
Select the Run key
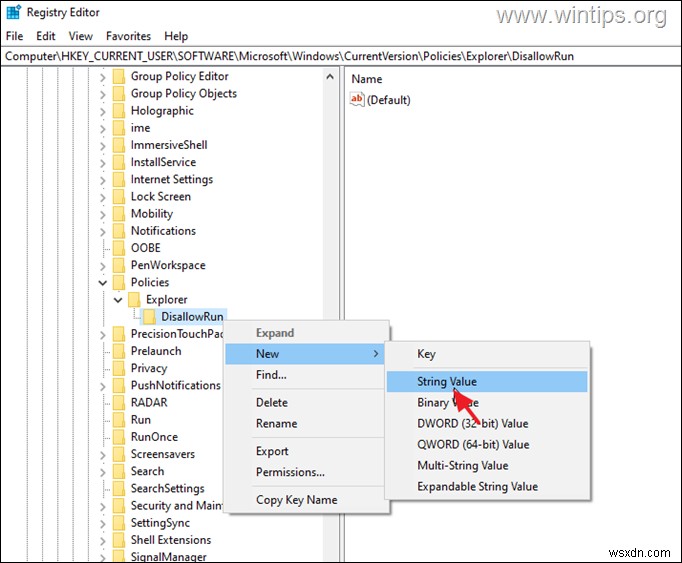[140, 419]
